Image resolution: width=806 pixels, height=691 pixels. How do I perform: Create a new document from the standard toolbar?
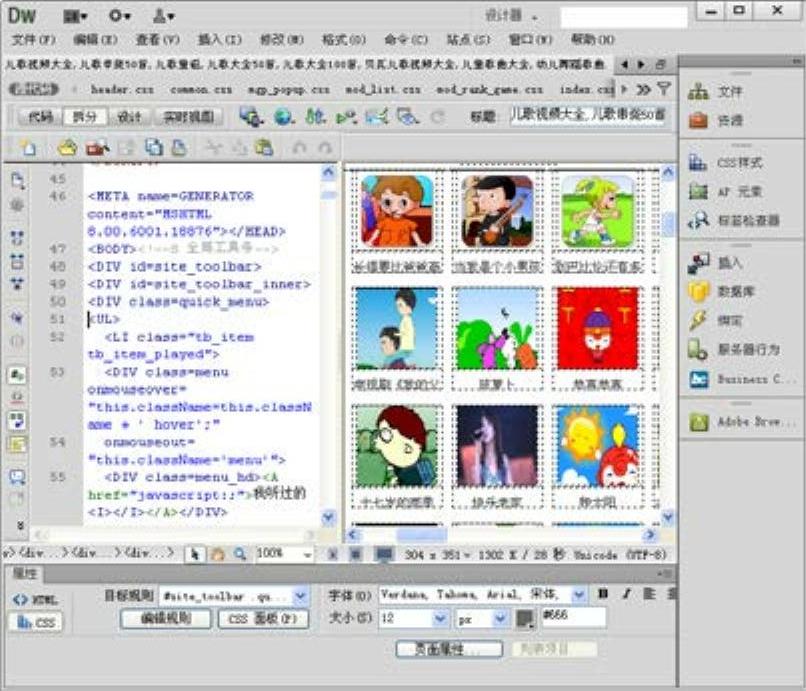pos(28,148)
